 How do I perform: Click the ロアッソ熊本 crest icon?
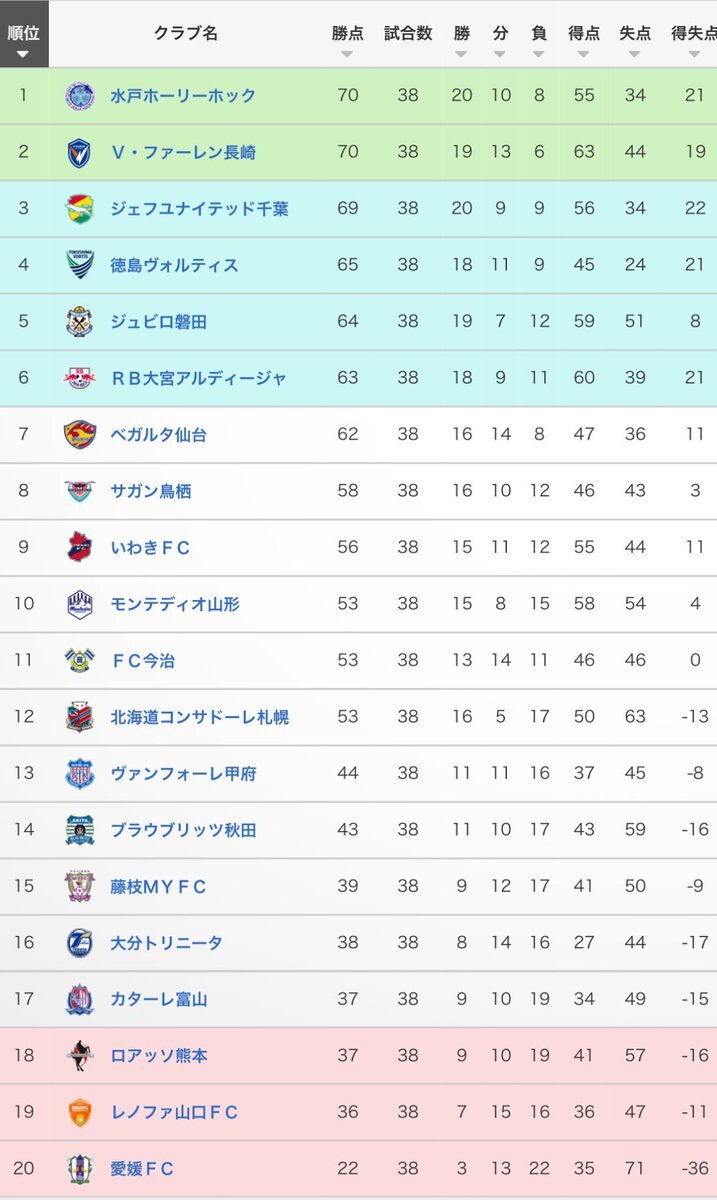coord(80,1054)
